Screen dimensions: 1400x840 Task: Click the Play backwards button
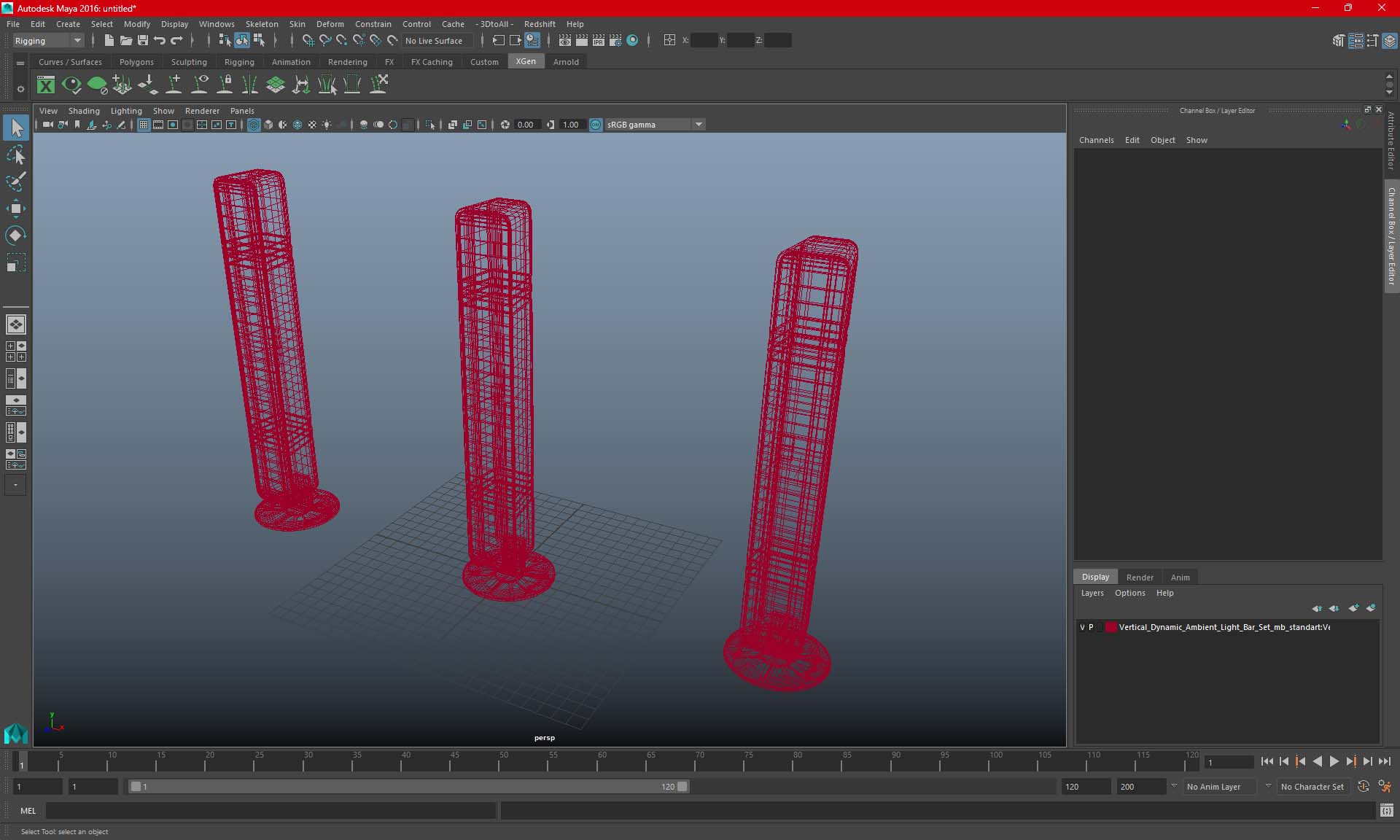coord(1317,761)
